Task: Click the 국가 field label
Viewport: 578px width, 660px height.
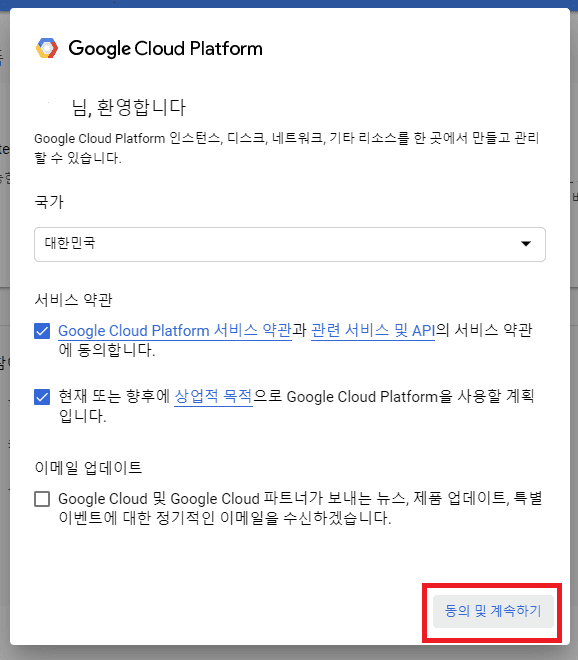Action: click(49, 202)
